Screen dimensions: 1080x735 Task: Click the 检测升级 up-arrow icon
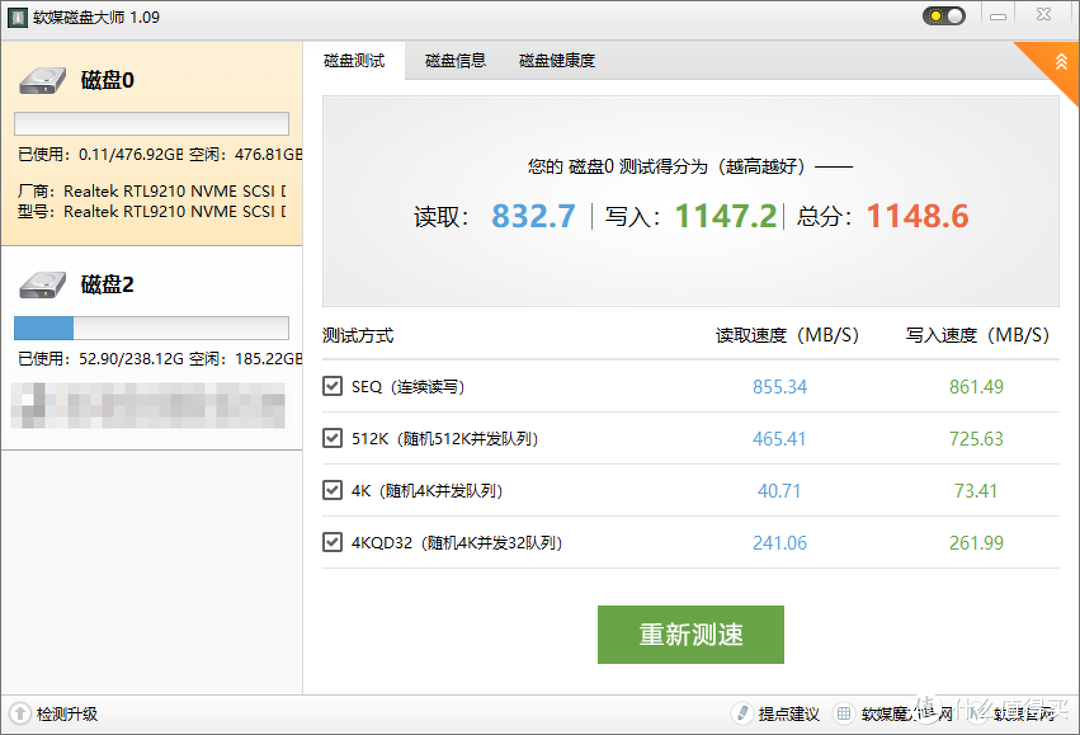click(19, 714)
